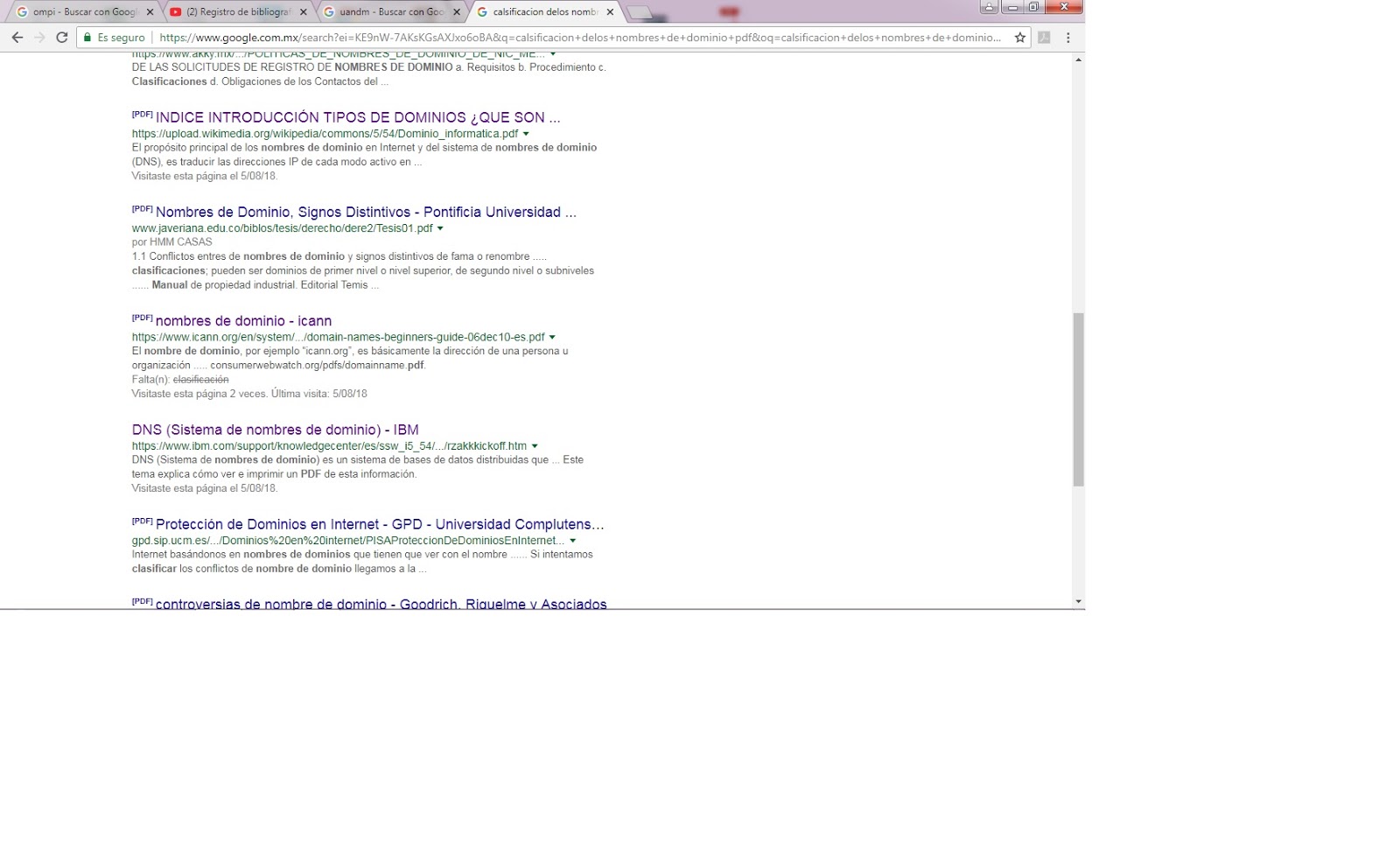This screenshot has width=1400, height=847.
Task: Click the visited note under the wikimedia result
Action: tap(204, 176)
